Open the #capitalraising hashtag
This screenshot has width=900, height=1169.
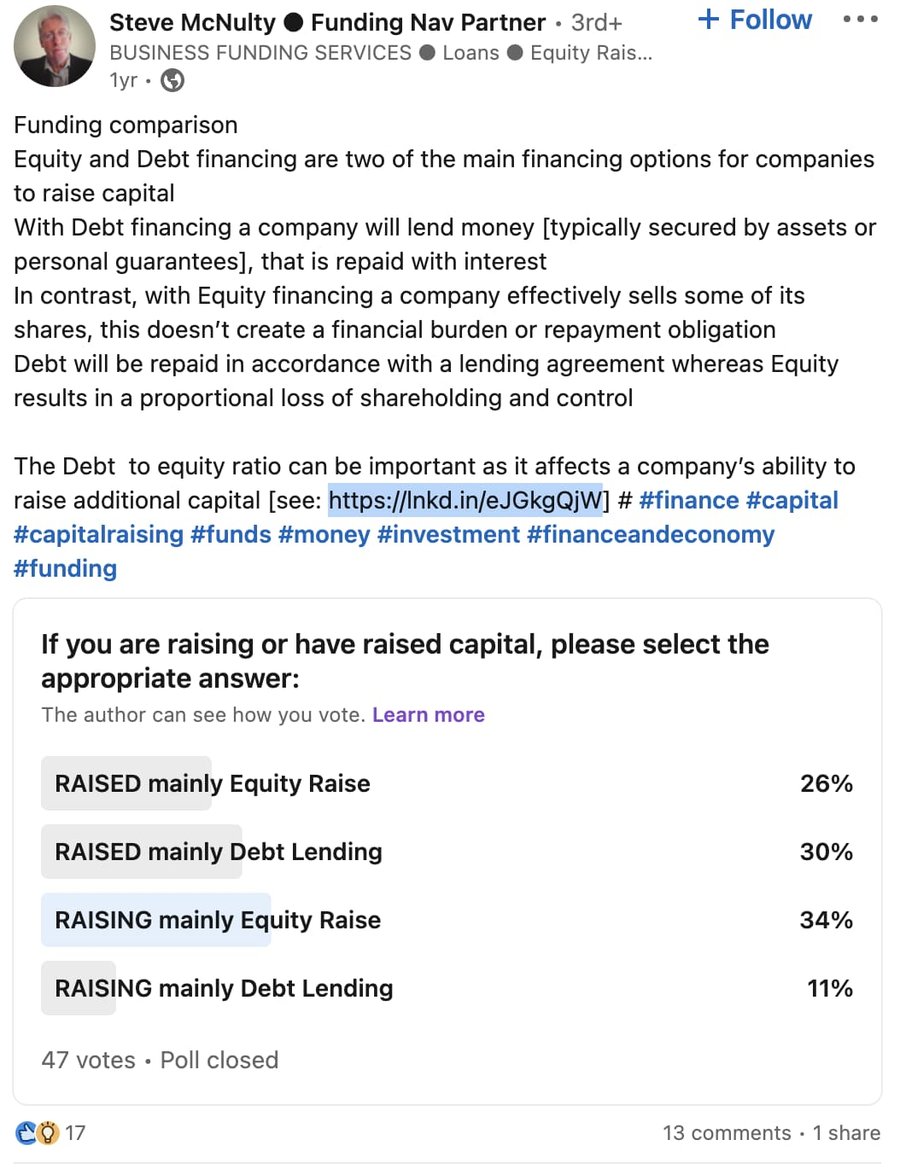tap(98, 534)
